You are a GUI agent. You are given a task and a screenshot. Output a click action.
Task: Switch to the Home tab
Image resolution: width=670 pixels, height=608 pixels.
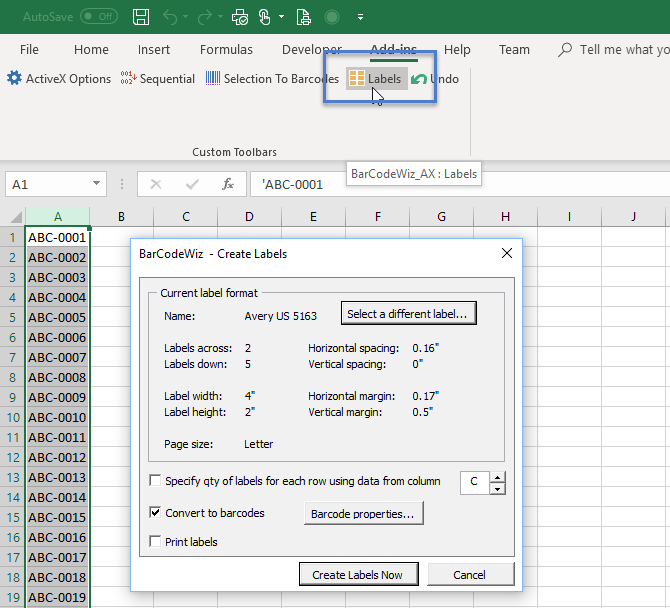91,50
